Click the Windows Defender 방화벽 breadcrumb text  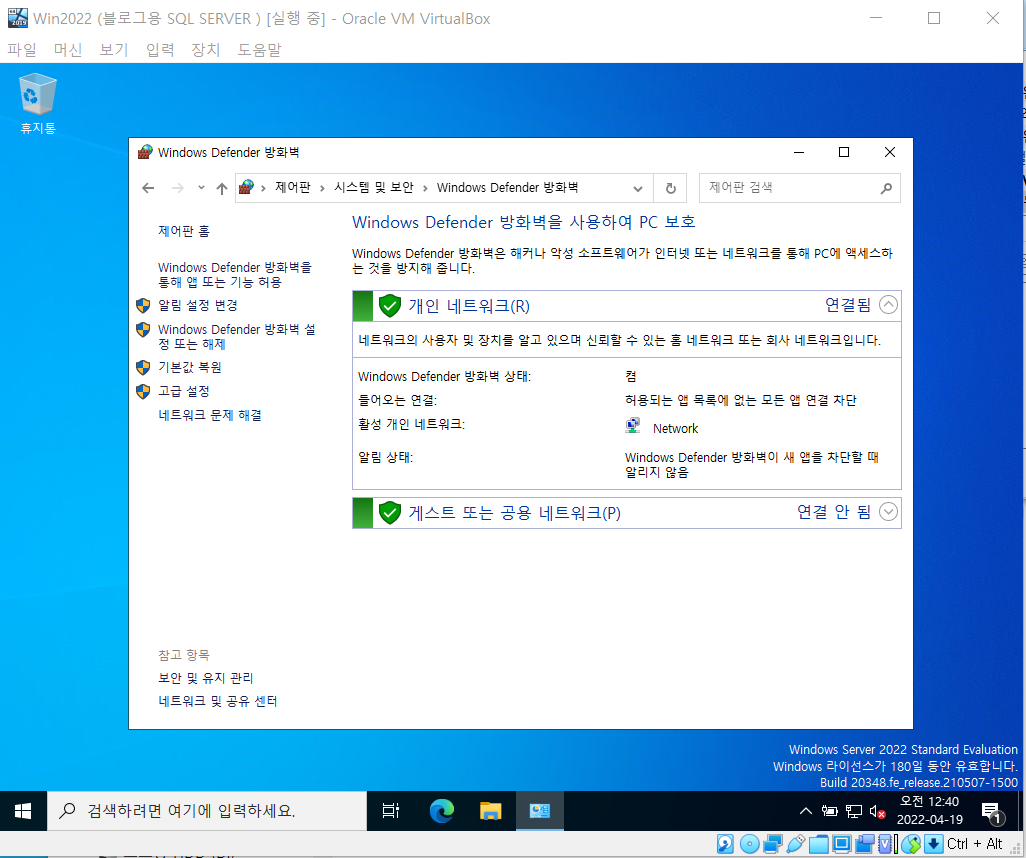tap(507, 188)
